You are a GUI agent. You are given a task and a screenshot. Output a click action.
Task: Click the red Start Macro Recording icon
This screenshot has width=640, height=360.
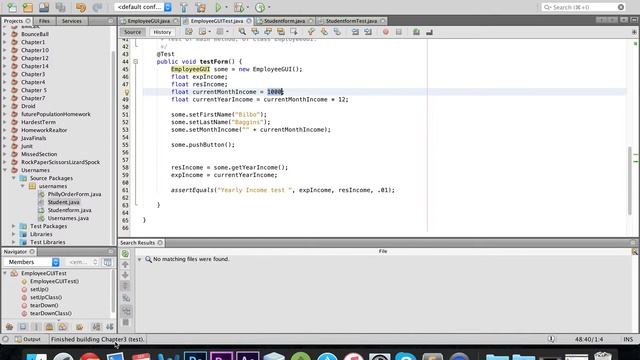click(x=386, y=31)
